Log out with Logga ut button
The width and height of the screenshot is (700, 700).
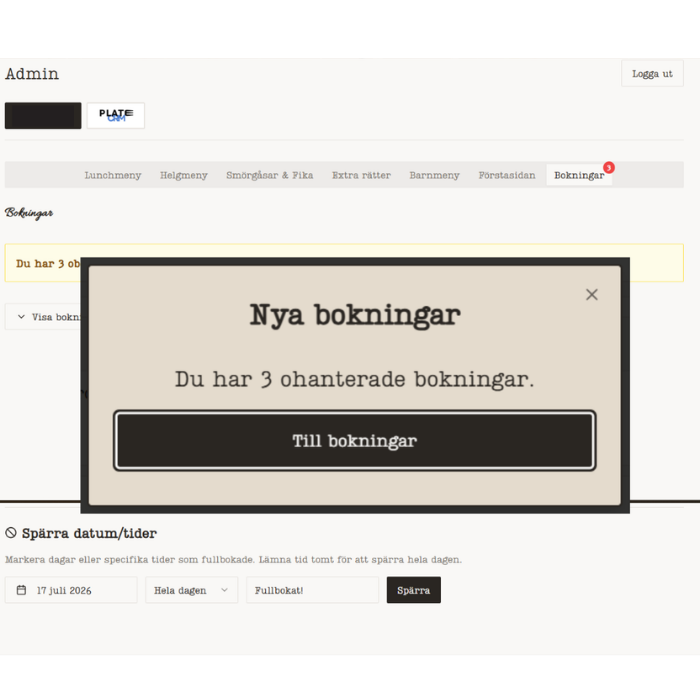(x=652, y=74)
